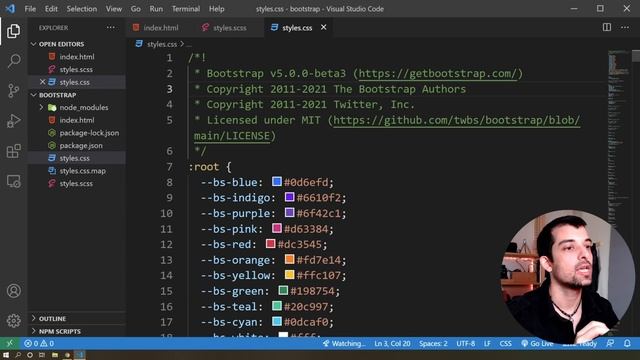This screenshot has width=640, height=360.
Task: Switch to the index.html tab
Action: 160,28
